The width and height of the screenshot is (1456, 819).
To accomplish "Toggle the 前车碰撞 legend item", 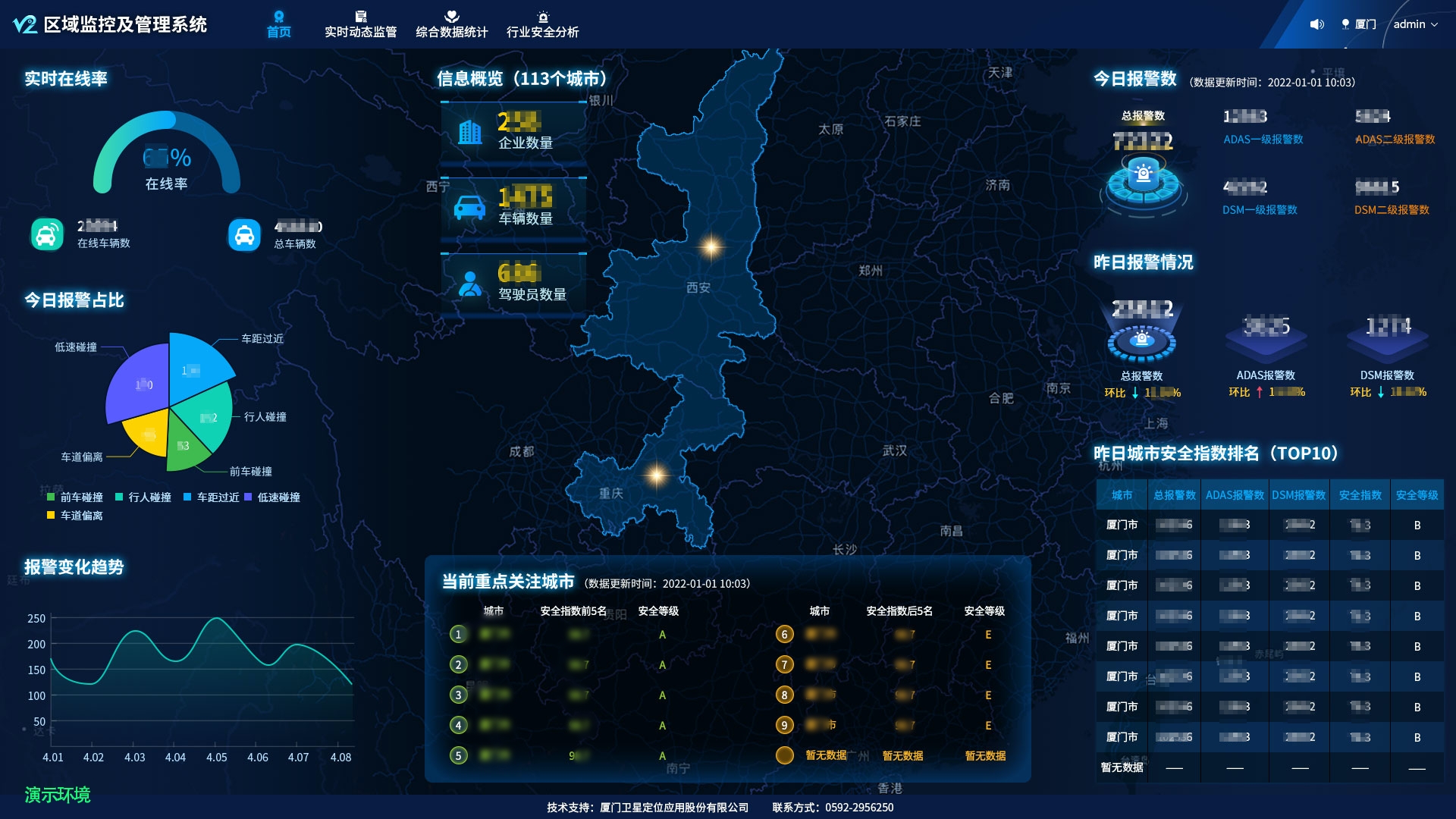I will pos(74,497).
